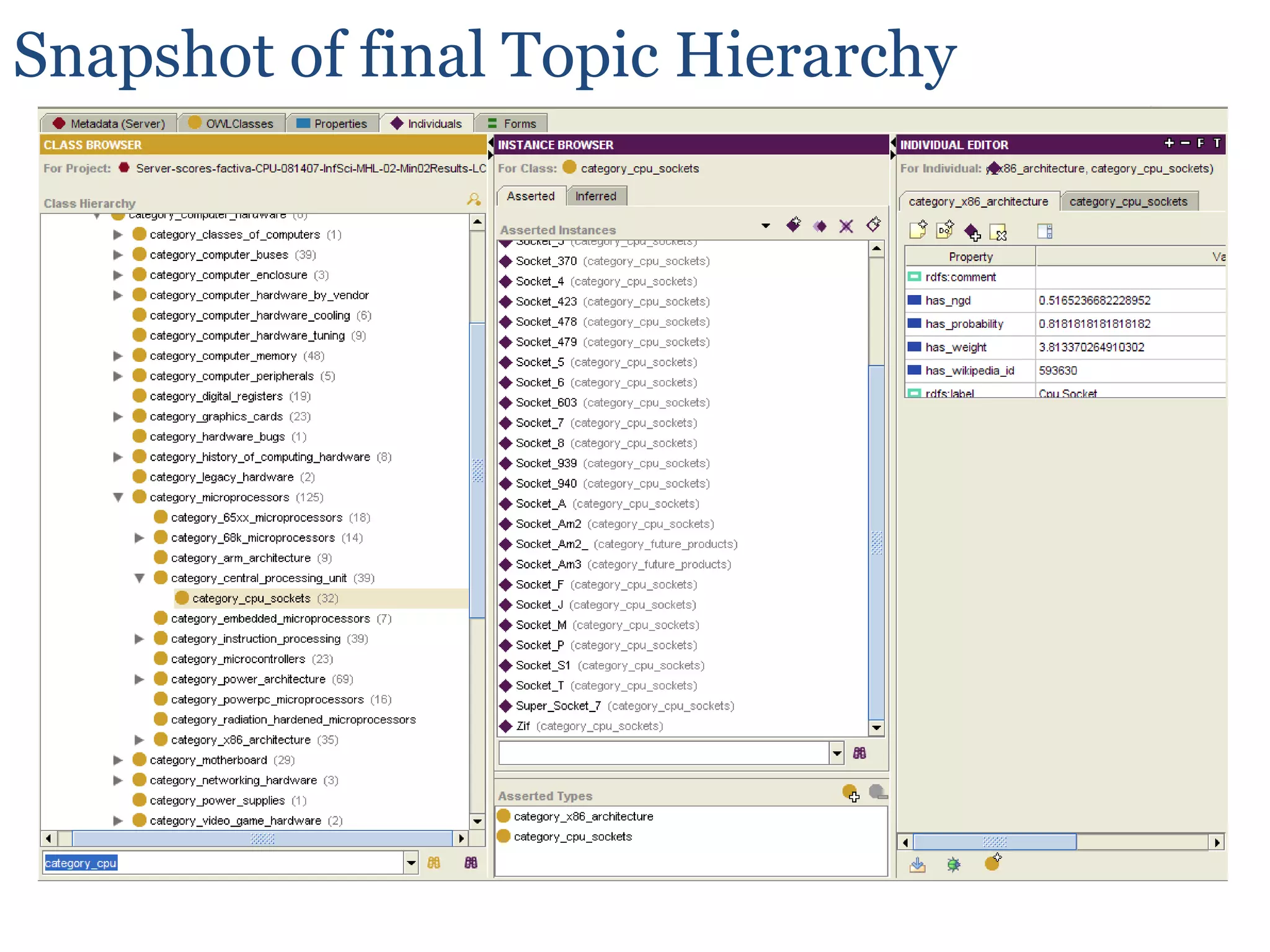Click the Instance list scroll down arrow
The width and height of the screenshot is (1270, 952).
pos(877,728)
